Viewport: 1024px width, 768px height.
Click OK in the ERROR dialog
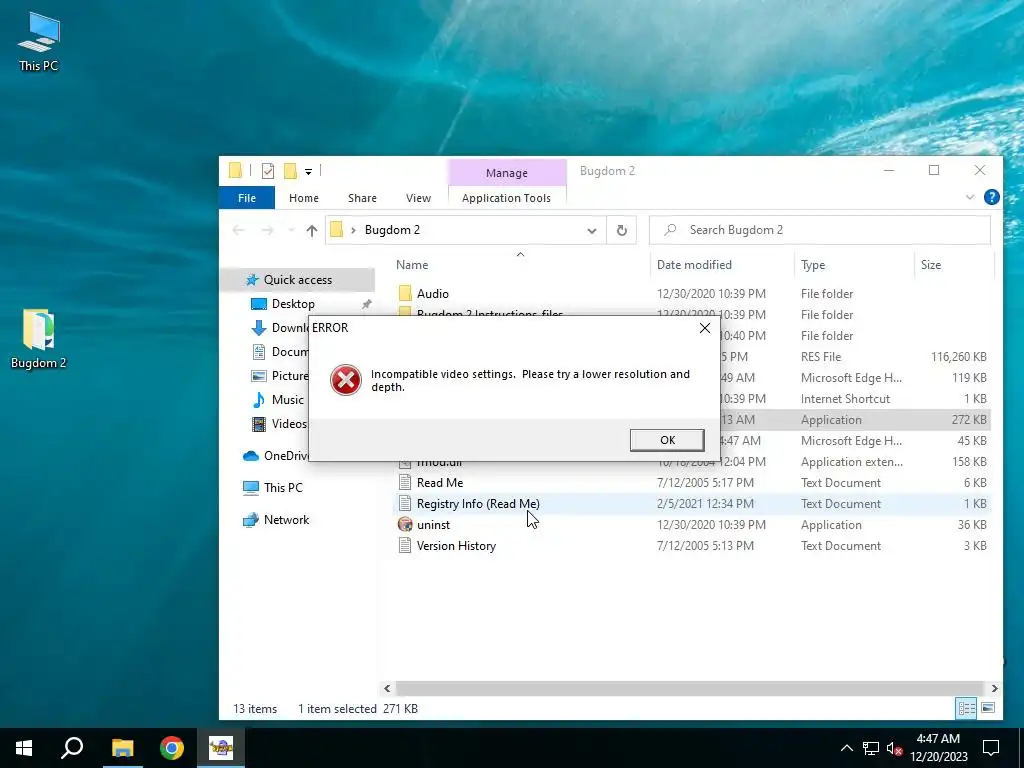(667, 440)
